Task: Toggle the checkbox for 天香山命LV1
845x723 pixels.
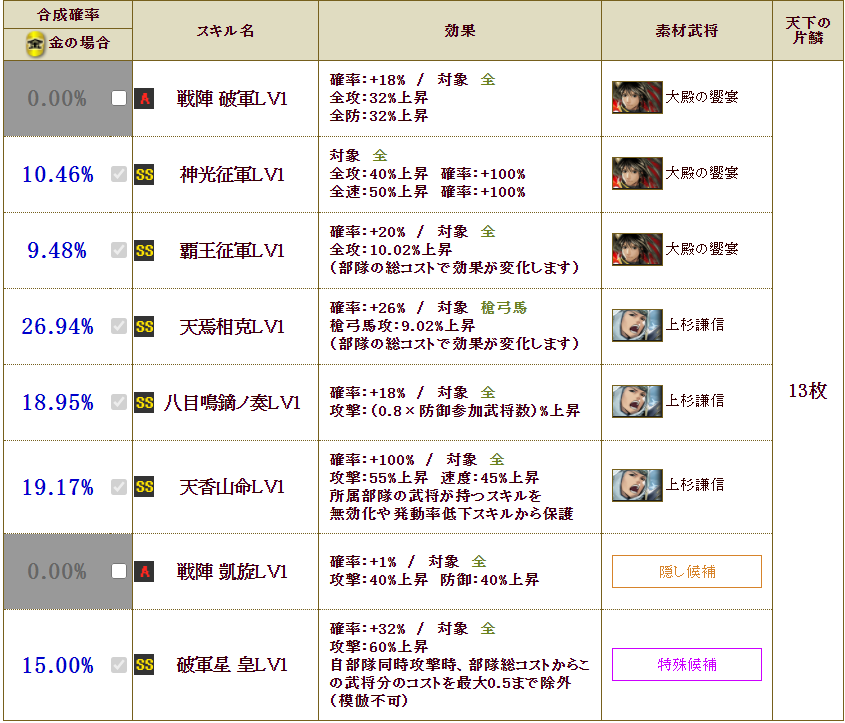Action: click(x=119, y=487)
